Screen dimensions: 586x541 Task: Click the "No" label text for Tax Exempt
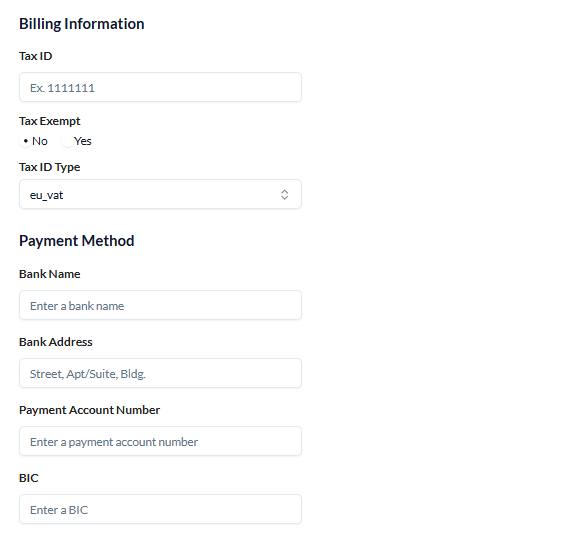pos(40,141)
